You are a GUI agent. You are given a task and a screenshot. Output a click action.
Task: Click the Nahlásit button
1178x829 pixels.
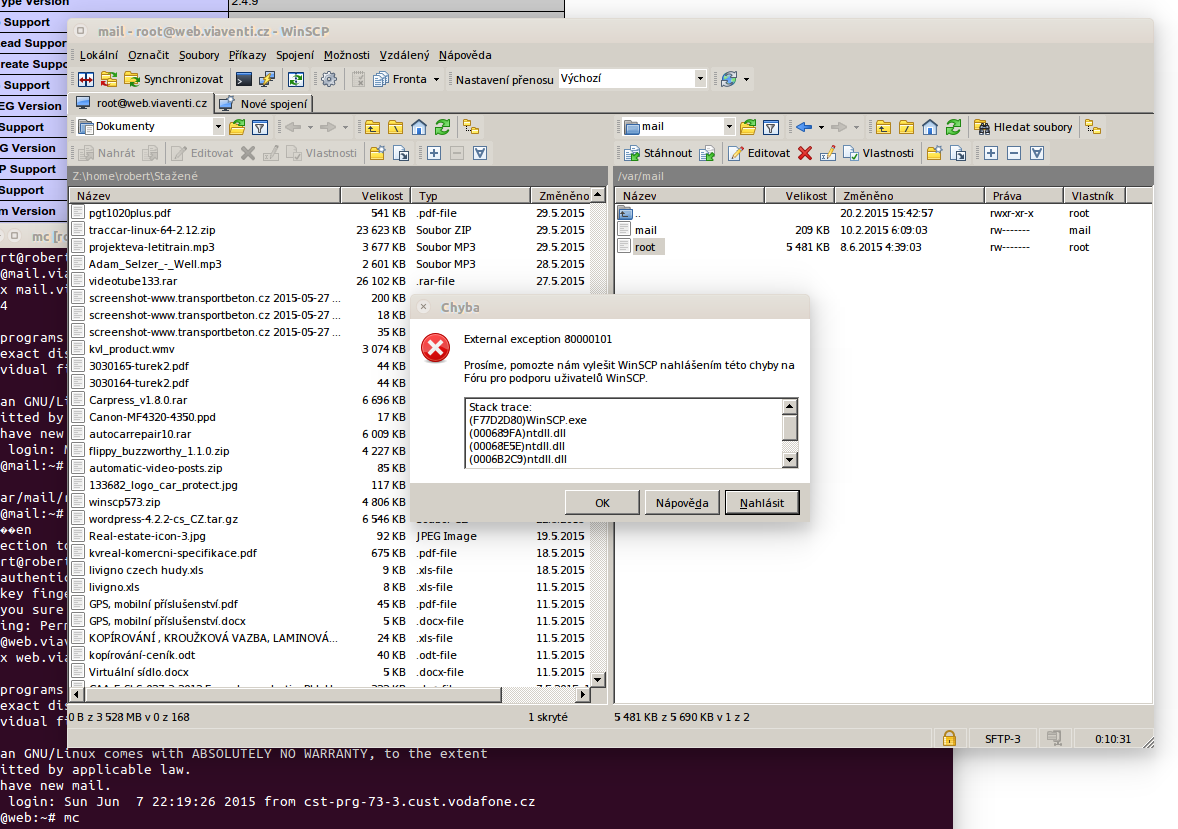(x=761, y=503)
